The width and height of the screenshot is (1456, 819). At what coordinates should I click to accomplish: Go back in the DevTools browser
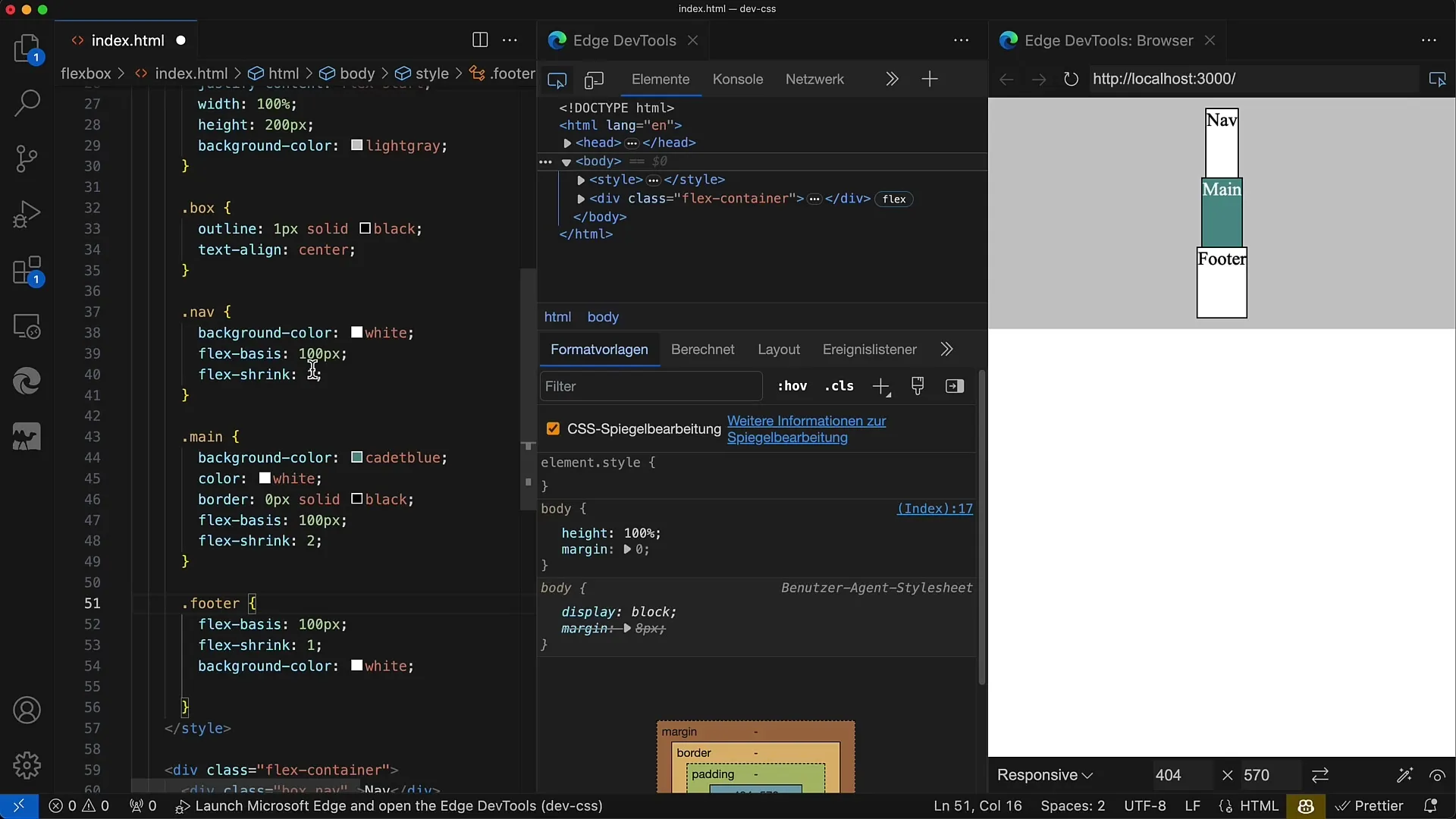[1006, 79]
